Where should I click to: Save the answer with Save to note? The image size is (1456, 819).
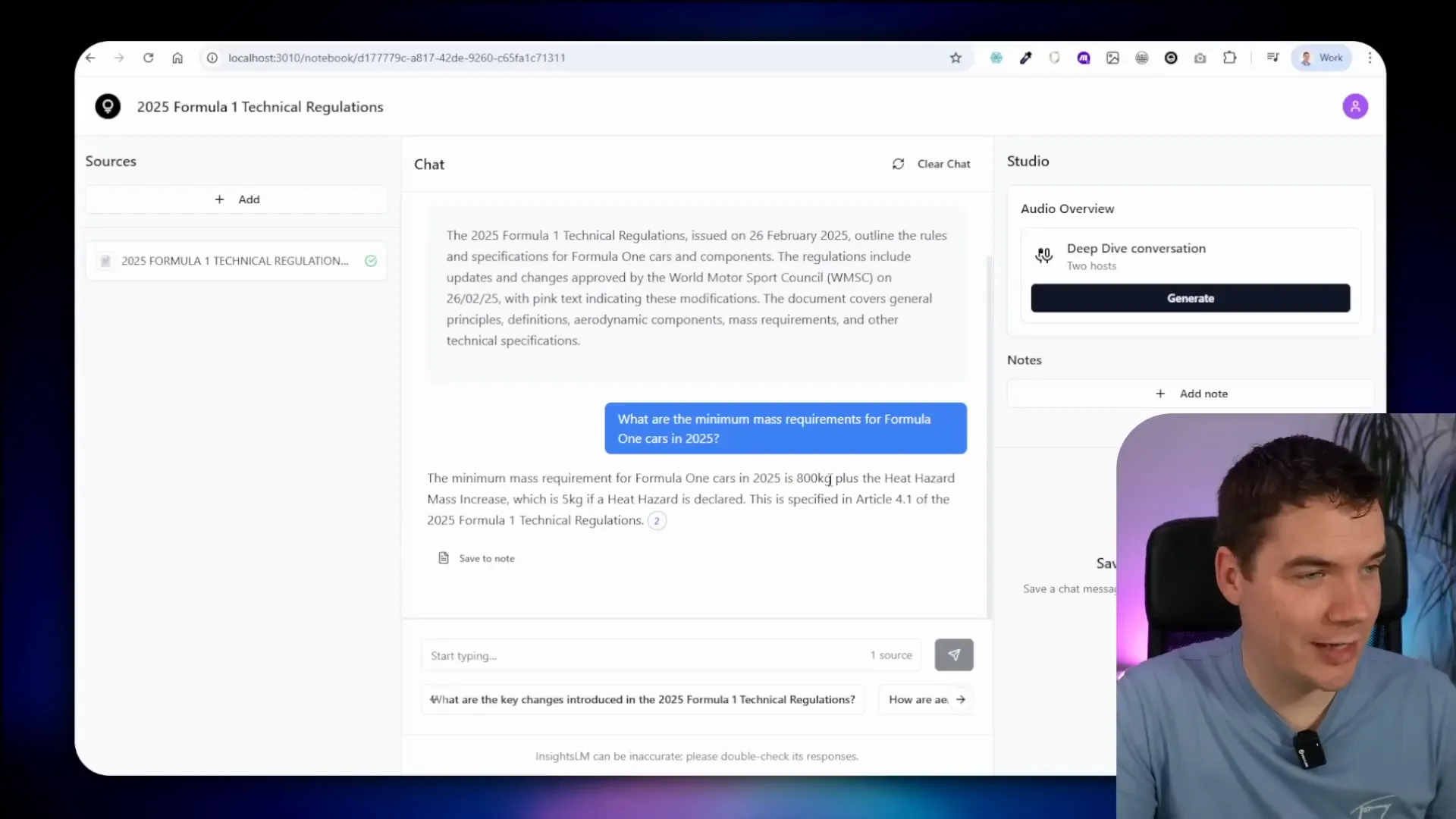[x=476, y=558]
